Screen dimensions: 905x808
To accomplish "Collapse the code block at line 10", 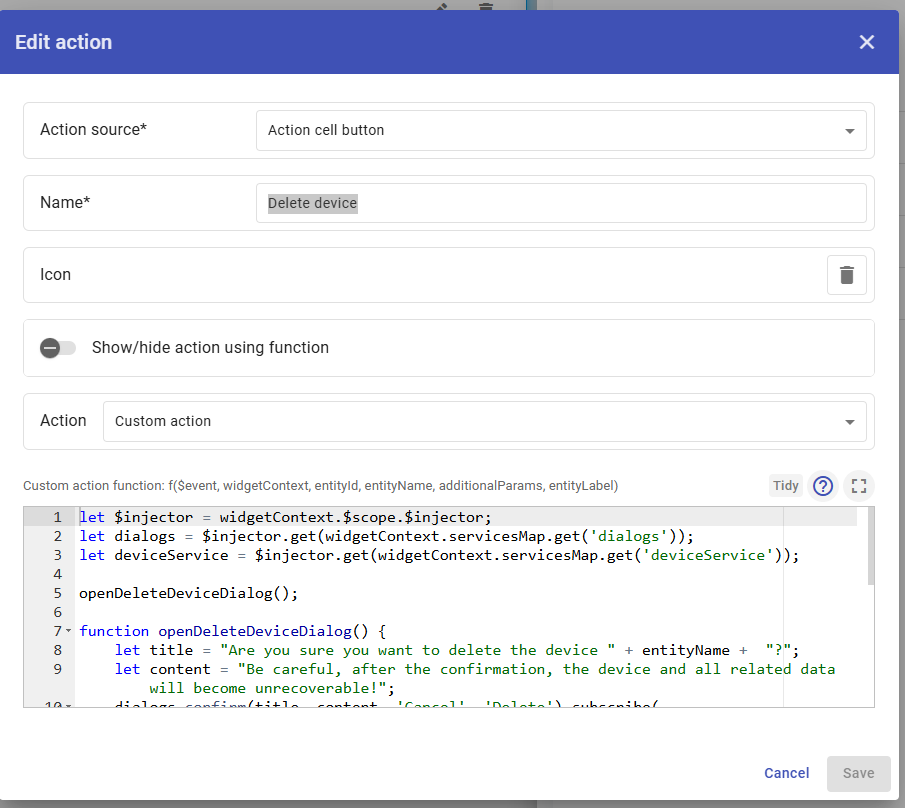I will coord(68,705).
